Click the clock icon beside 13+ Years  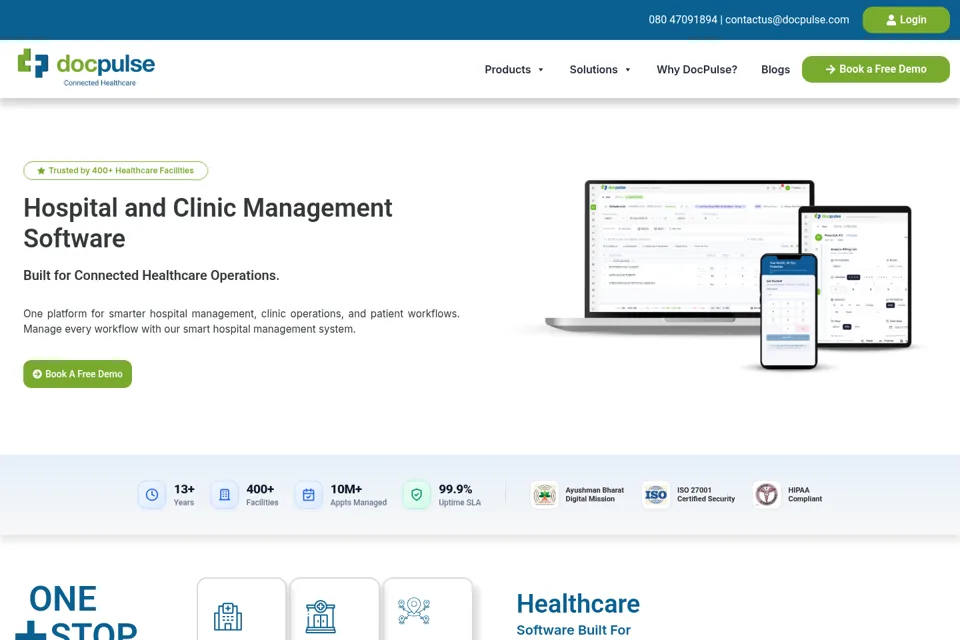coord(152,495)
